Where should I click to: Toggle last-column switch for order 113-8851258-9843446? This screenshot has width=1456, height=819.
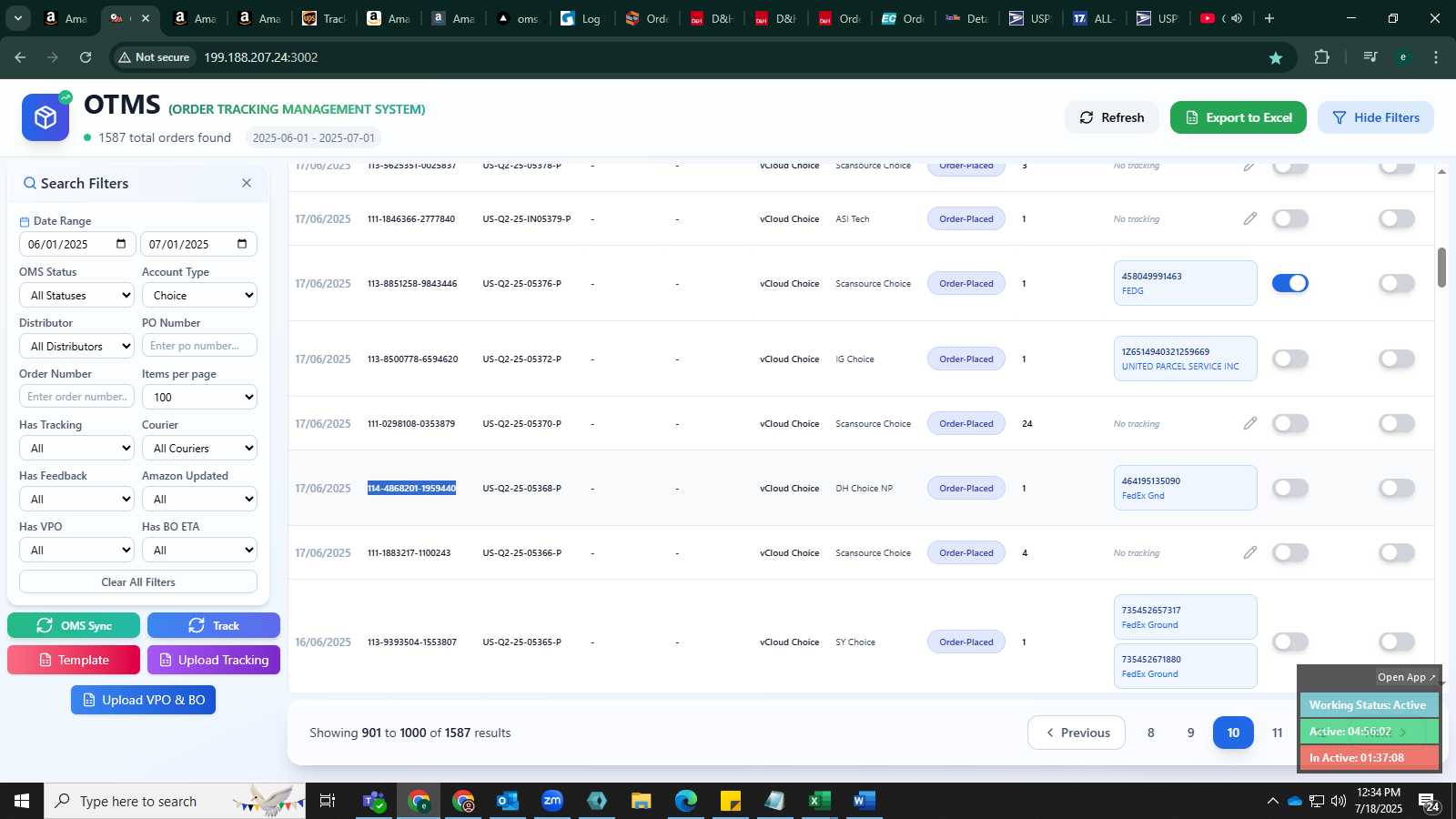[x=1397, y=283]
